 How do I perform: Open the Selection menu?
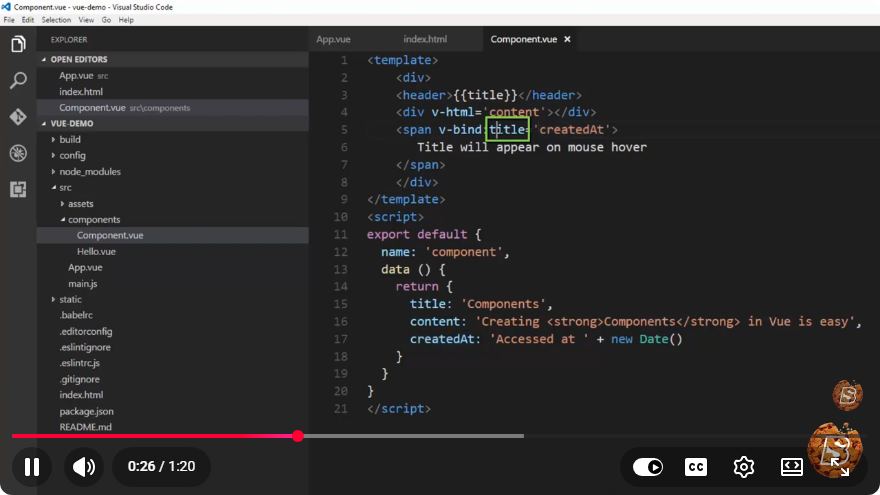click(56, 20)
